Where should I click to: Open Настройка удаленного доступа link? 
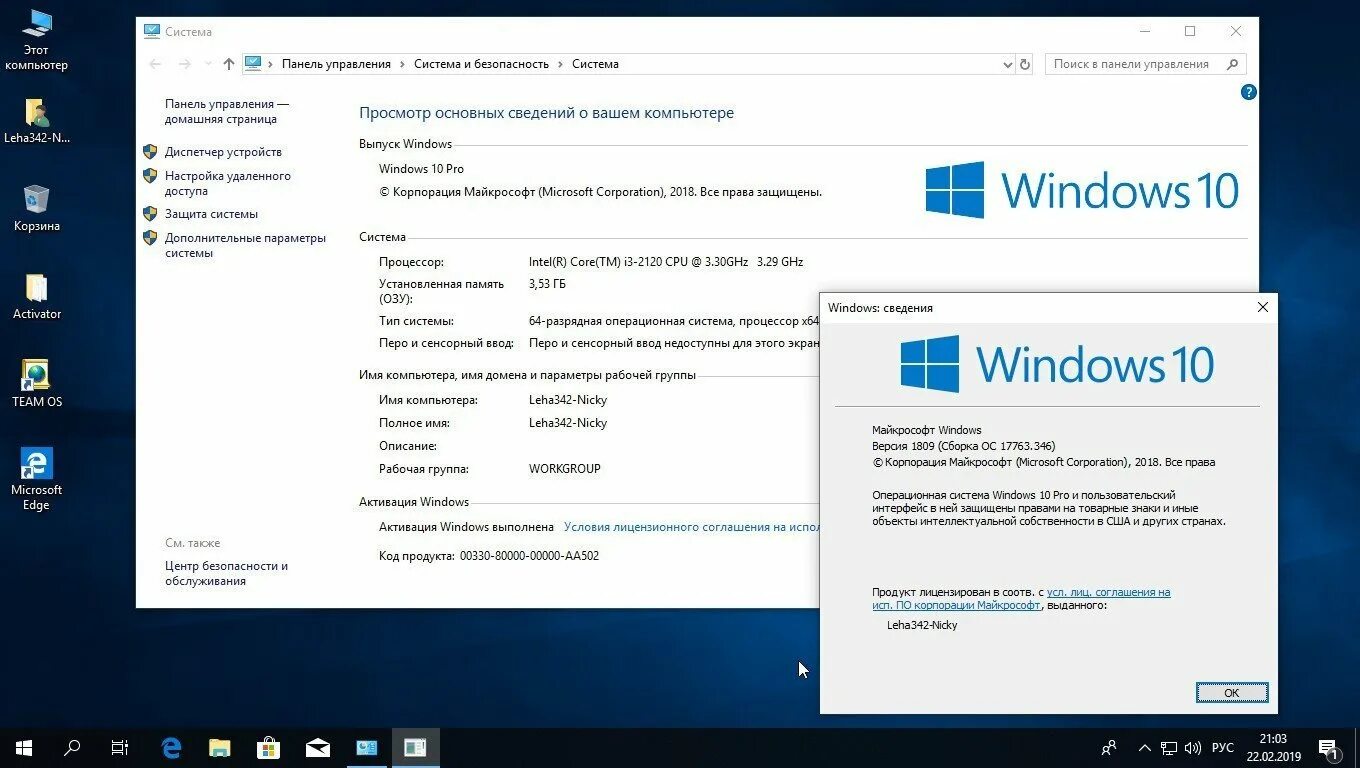pyautogui.click(x=228, y=183)
